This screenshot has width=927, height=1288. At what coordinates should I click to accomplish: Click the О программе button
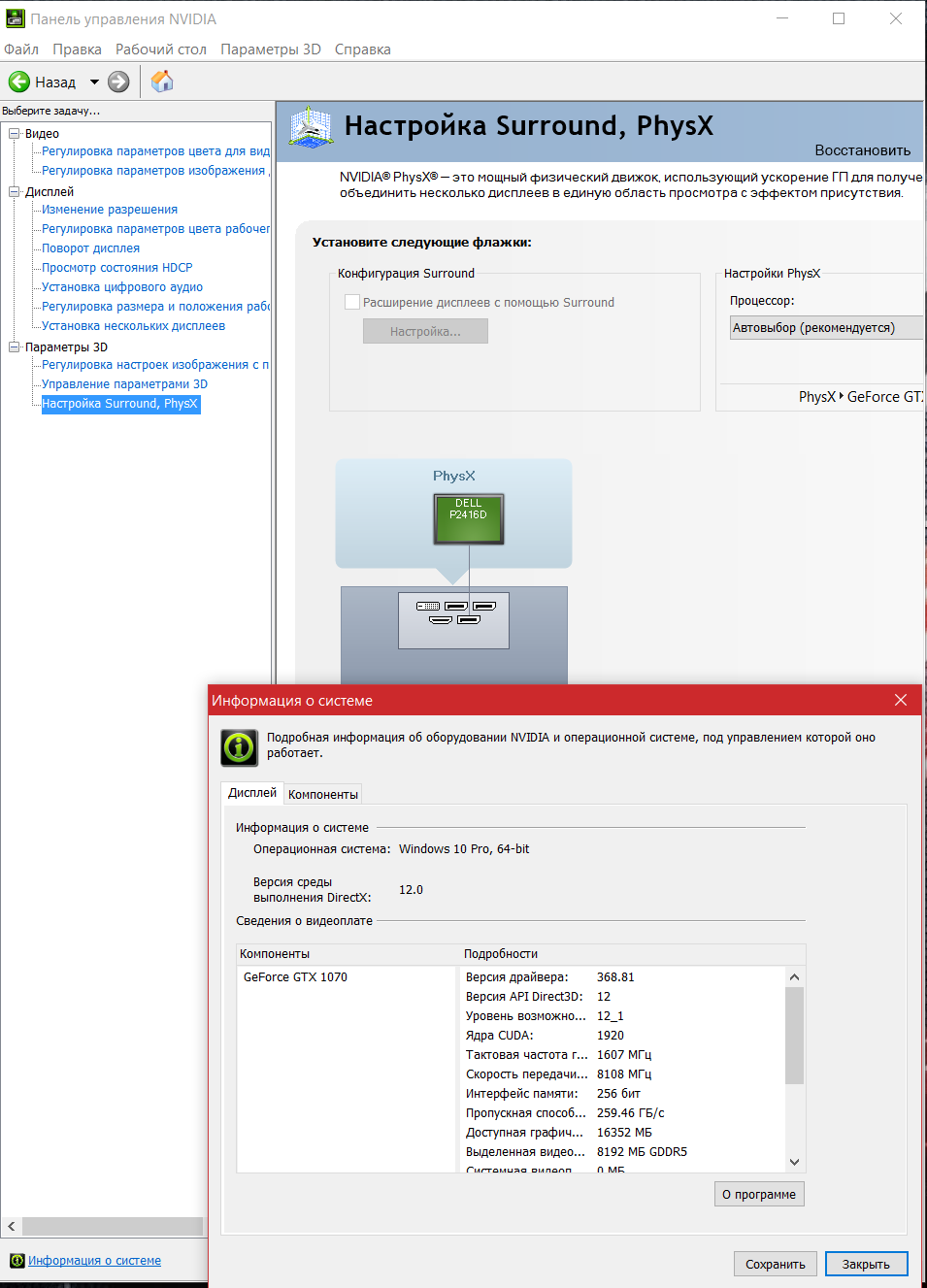coord(759,1194)
